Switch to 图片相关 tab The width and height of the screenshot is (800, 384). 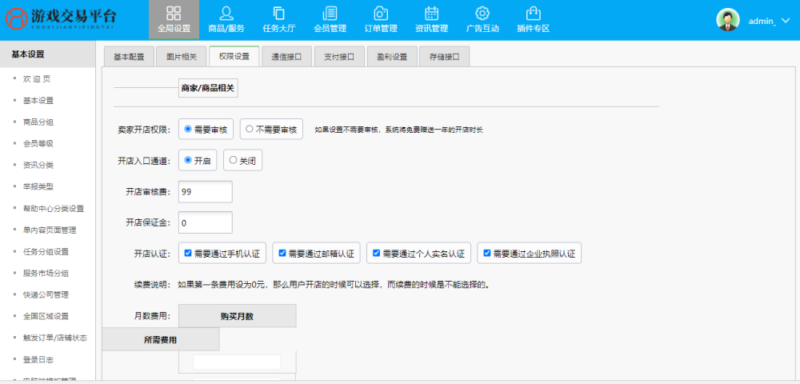[182, 57]
